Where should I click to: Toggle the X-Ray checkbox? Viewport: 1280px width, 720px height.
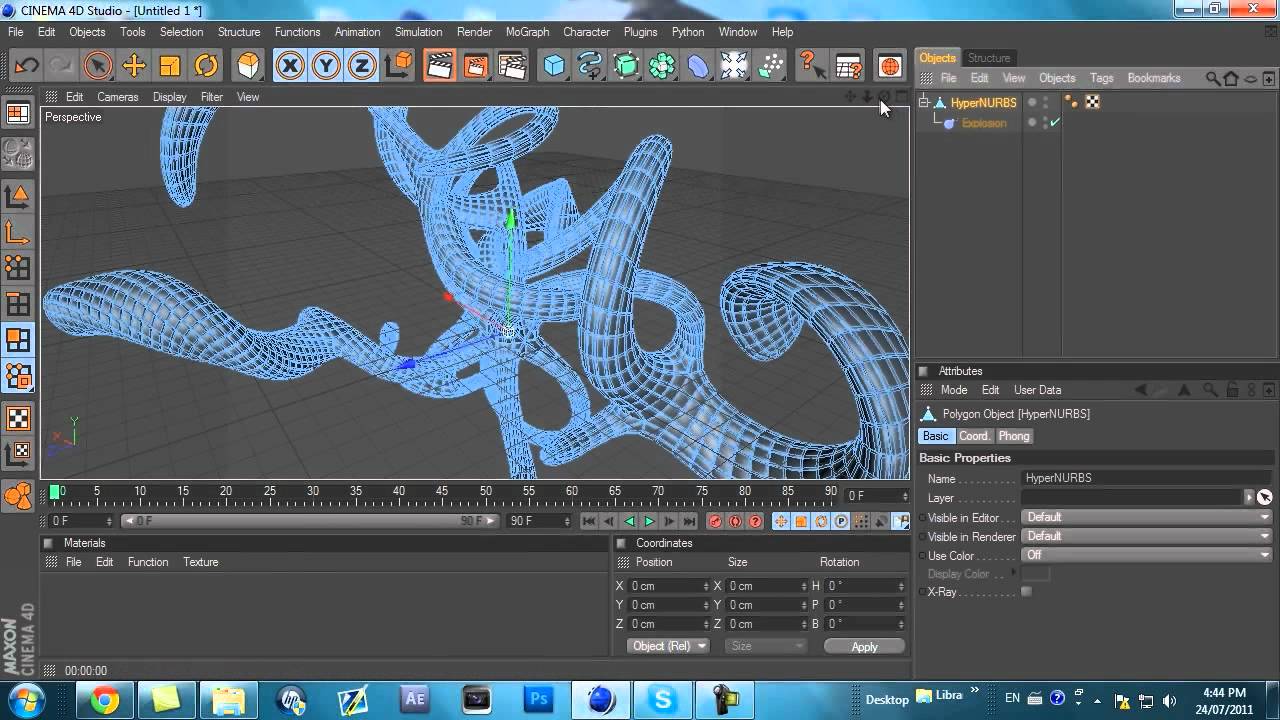coord(1026,592)
